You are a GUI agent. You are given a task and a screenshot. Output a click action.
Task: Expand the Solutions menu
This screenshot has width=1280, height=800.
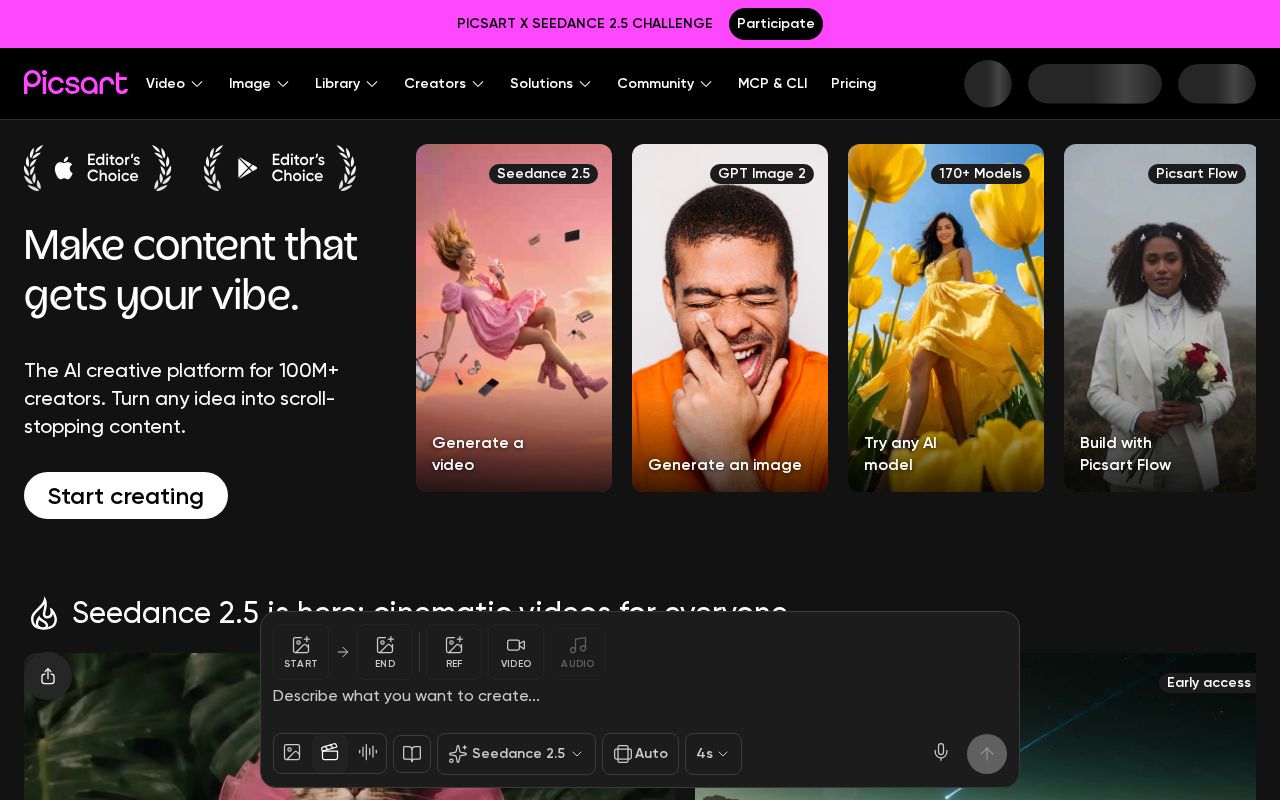[551, 84]
